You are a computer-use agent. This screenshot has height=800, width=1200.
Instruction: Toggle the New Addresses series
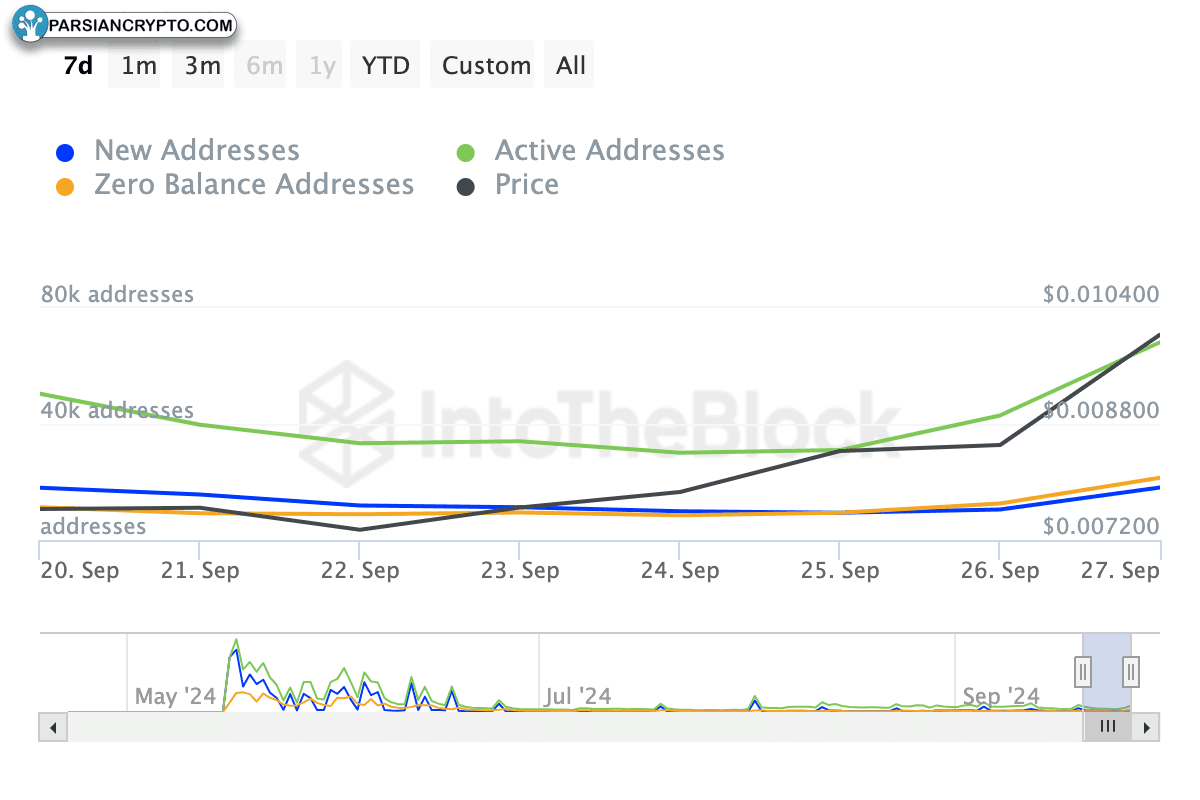pos(196,151)
